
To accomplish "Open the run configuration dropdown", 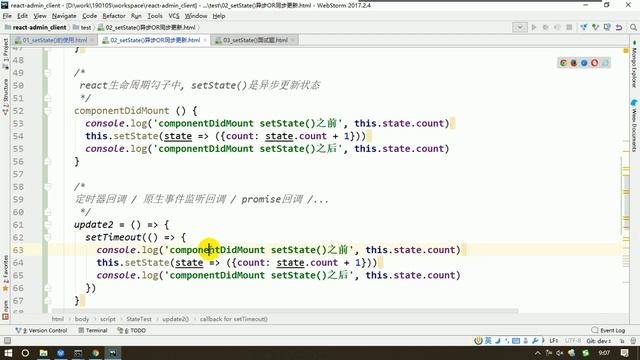I will [520, 27].
